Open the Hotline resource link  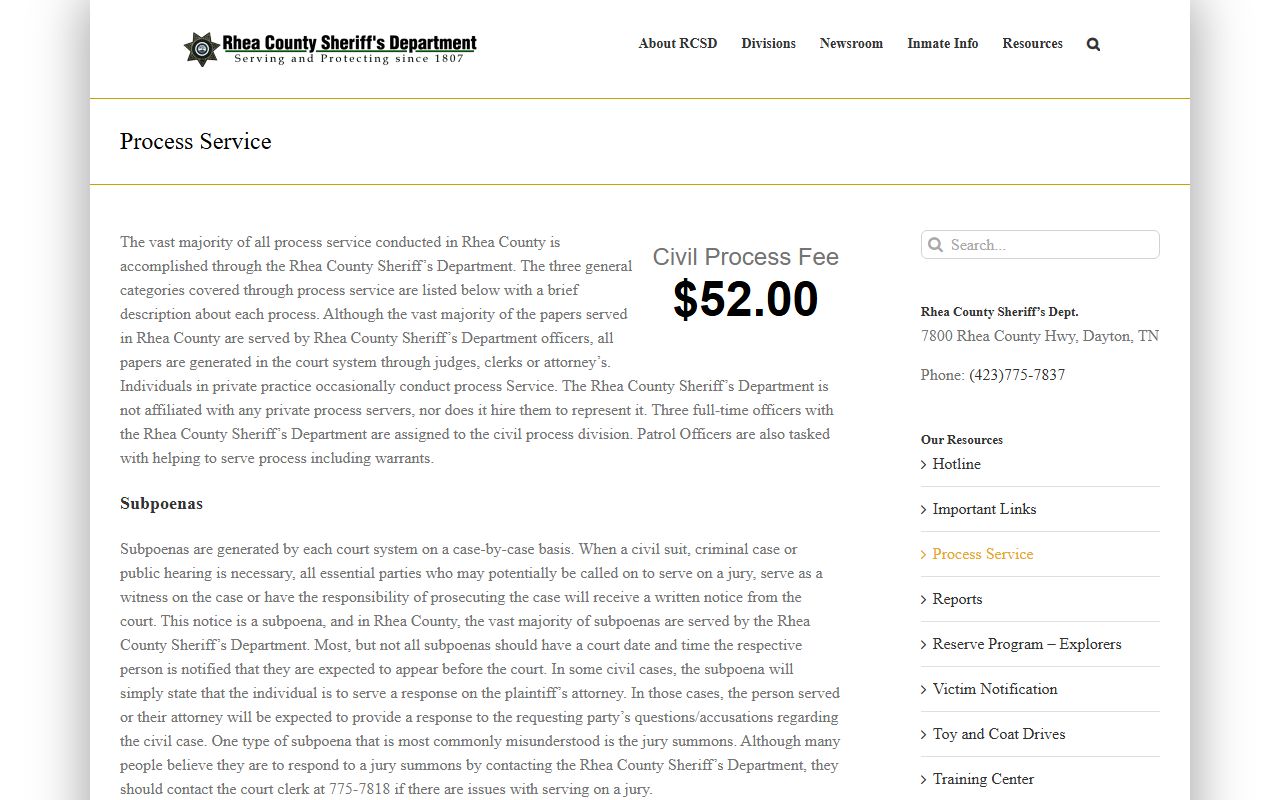click(956, 464)
